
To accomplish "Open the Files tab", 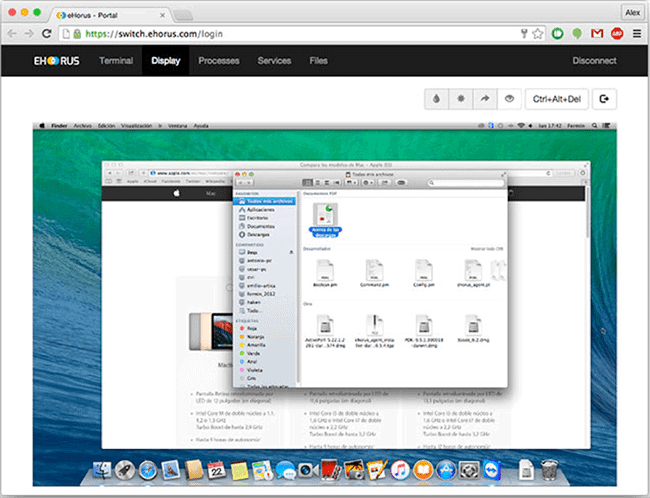I will [x=318, y=61].
